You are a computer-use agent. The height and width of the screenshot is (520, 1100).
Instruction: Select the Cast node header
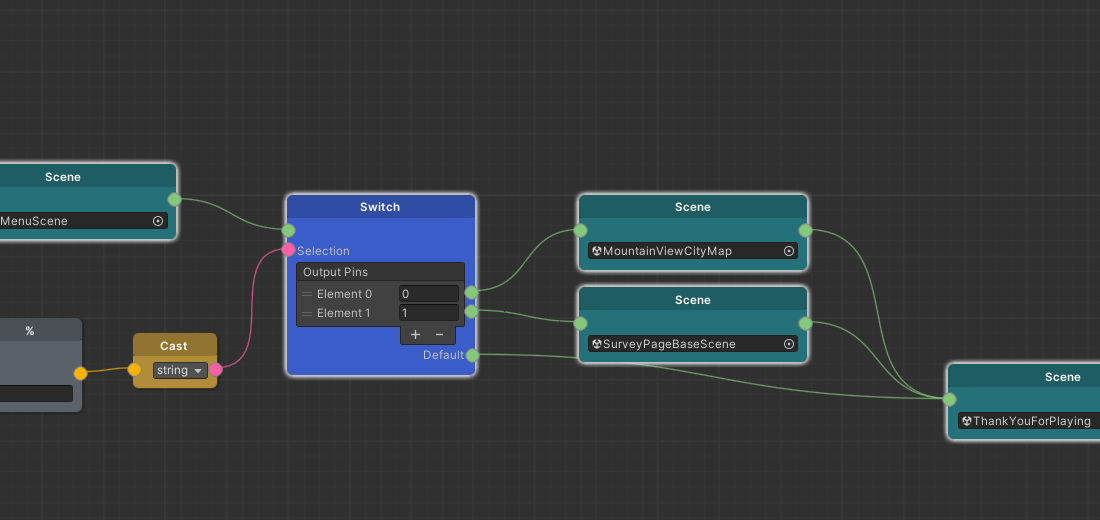pos(175,345)
